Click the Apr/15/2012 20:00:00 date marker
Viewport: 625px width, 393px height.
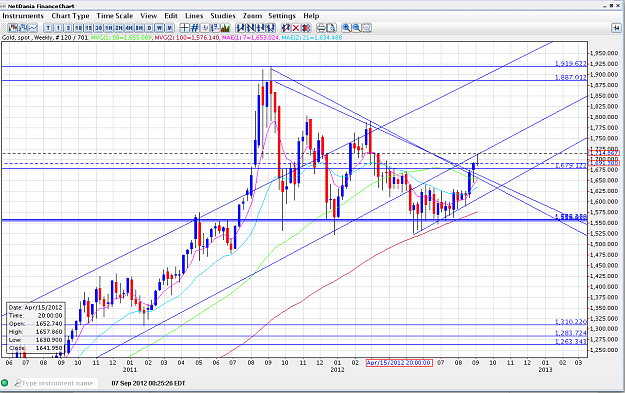coord(399,363)
